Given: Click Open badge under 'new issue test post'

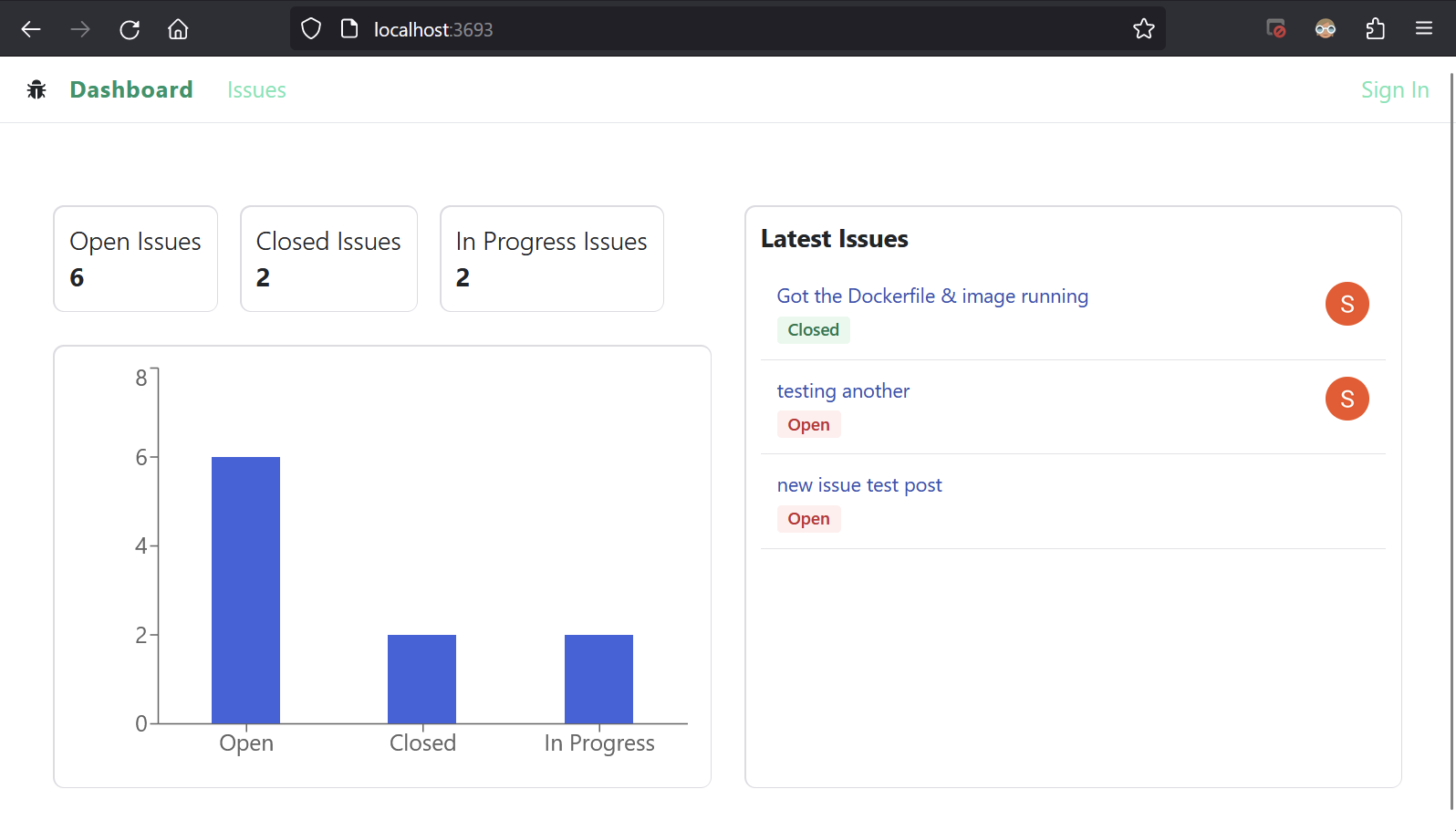Looking at the screenshot, I should click(809, 519).
